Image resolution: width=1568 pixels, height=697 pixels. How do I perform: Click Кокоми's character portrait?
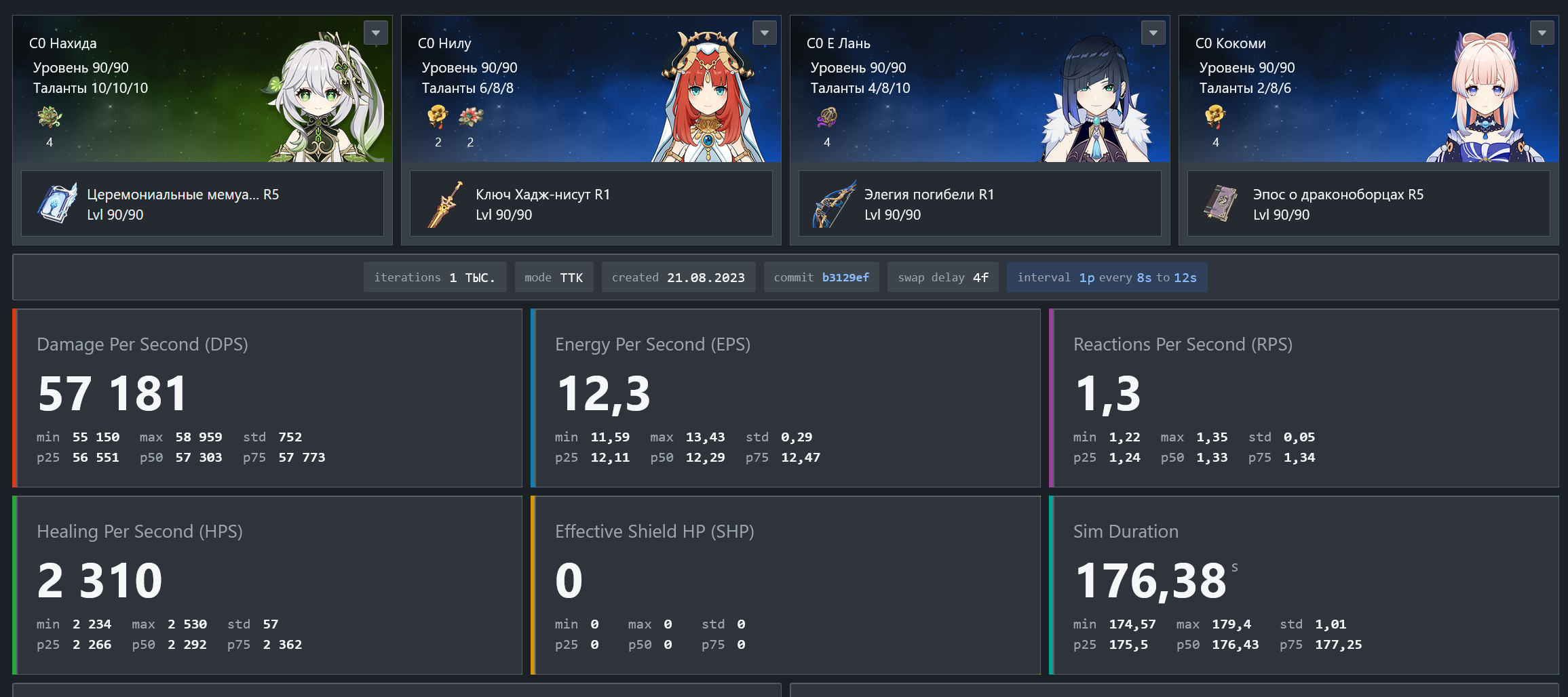click(1485, 96)
